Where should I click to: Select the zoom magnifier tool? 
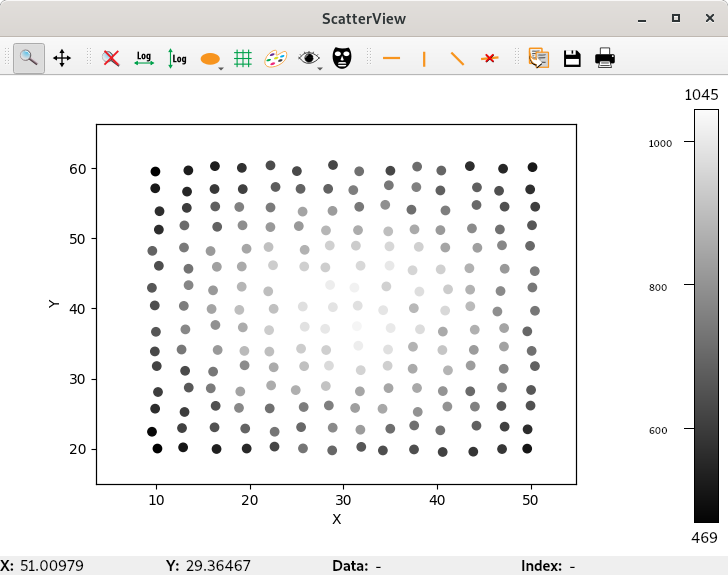coord(29,58)
